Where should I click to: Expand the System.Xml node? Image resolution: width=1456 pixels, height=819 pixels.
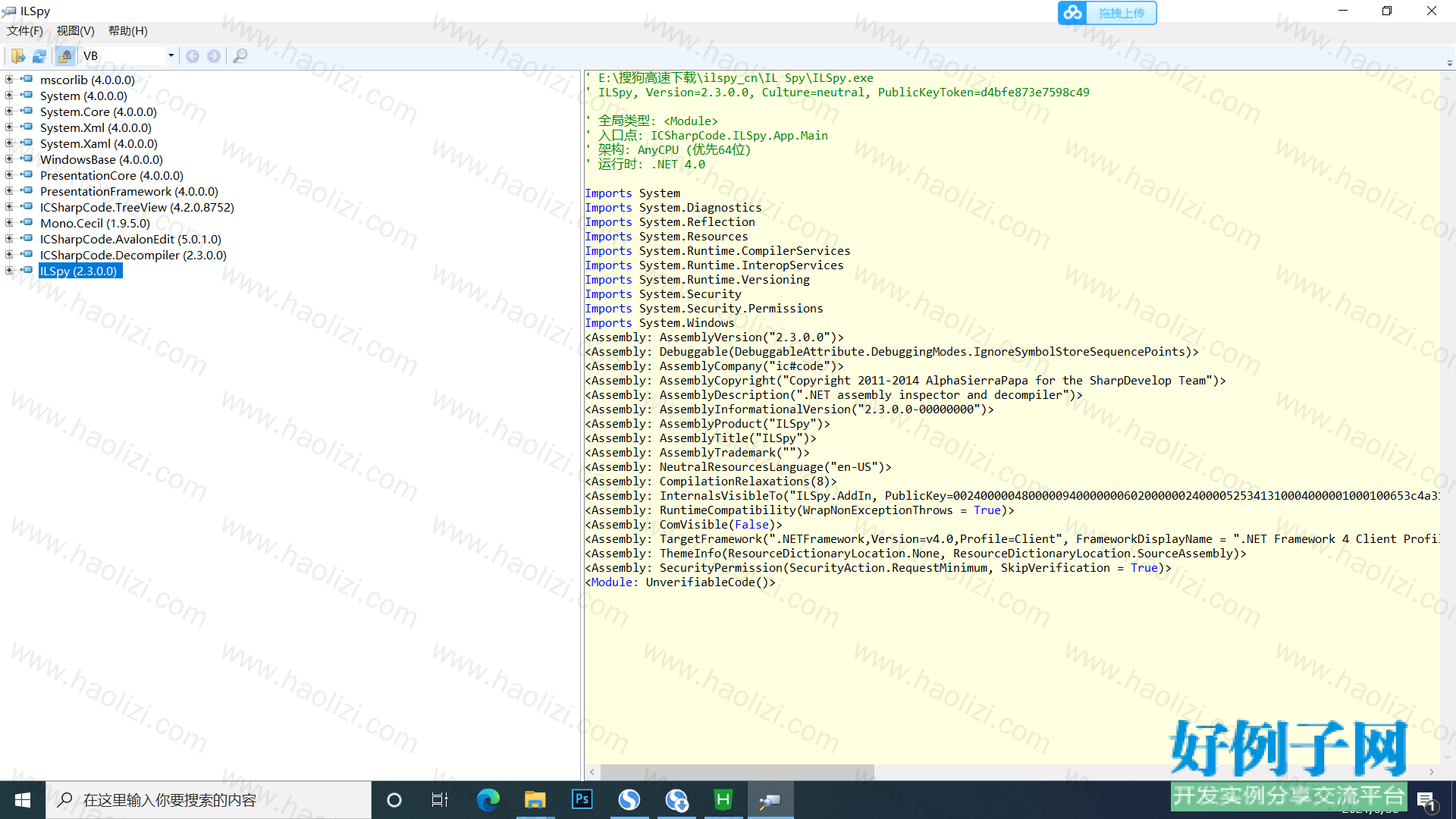[x=9, y=127]
